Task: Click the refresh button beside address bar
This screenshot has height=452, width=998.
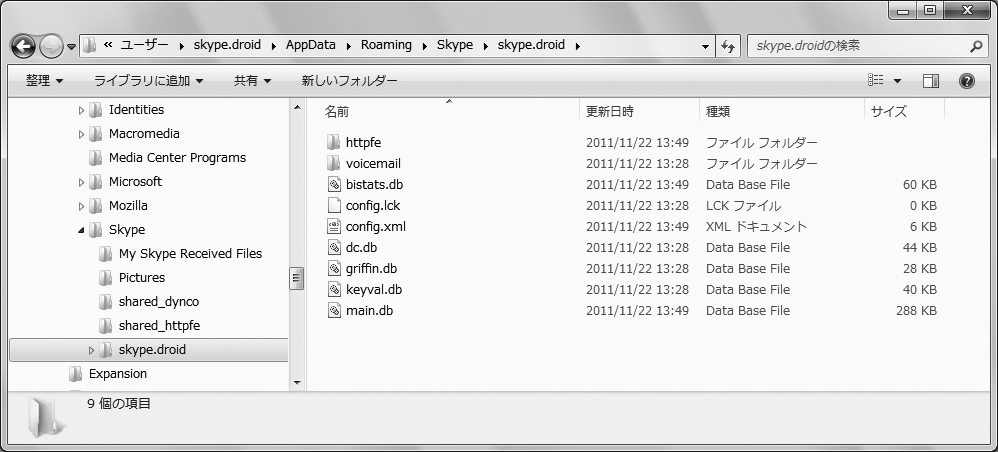Action: [729, 46]
